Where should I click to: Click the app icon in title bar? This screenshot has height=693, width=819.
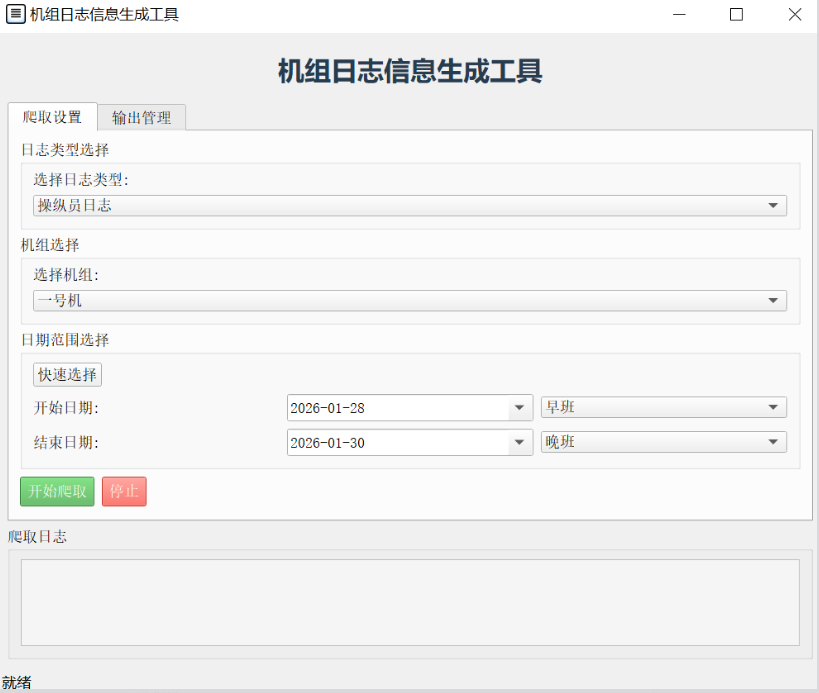pyautogui.click(x=16, y=15)
